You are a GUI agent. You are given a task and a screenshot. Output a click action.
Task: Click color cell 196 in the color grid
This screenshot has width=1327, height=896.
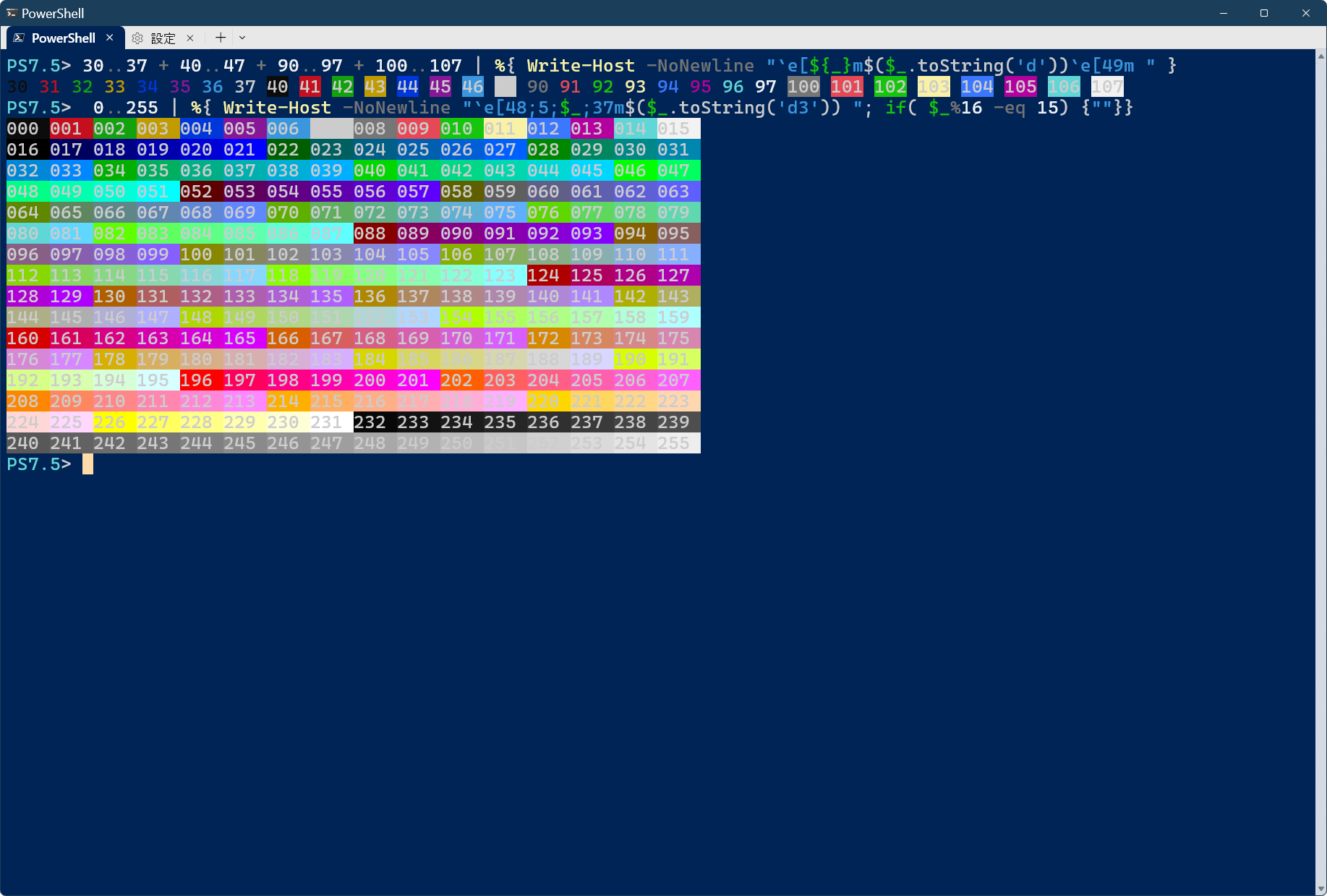pyautogui.click(x=196, y=380)
